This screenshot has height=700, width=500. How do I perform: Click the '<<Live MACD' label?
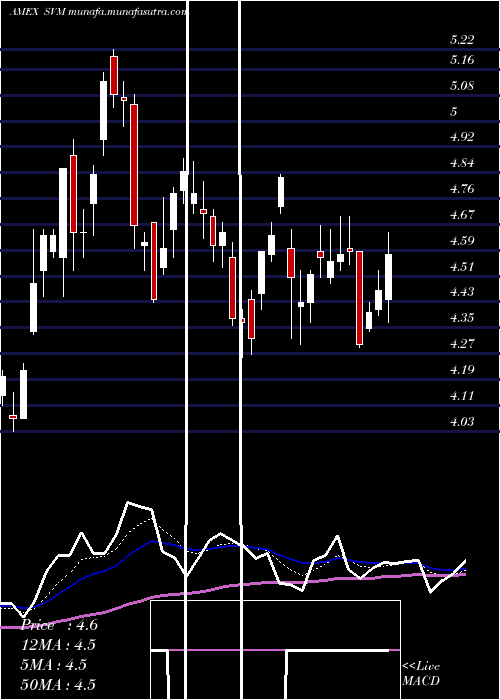coord(421,673)
